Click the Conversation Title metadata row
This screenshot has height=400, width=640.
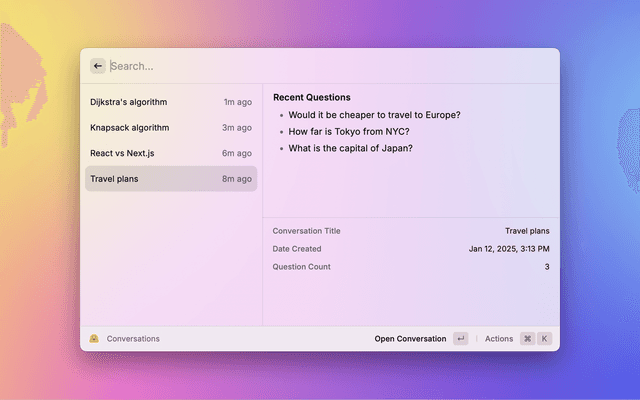[410, 231]
